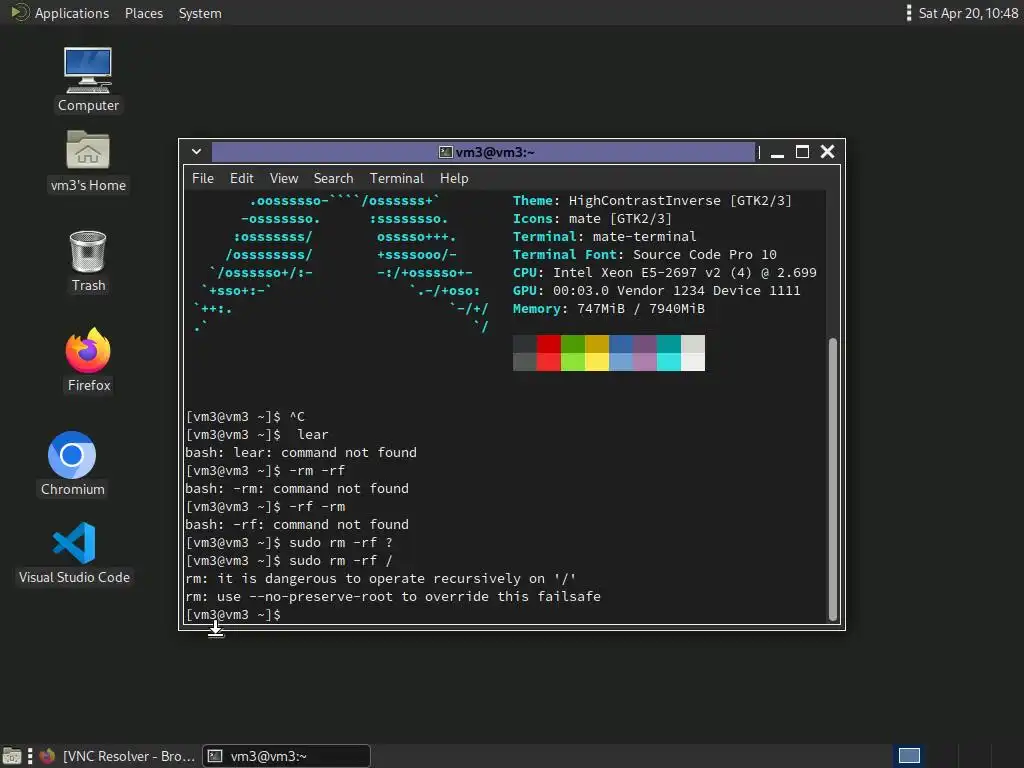This screenshot has height=768, width=1024.
Task: Open the Search menu in terminal
Action: [x=333, y=178]
